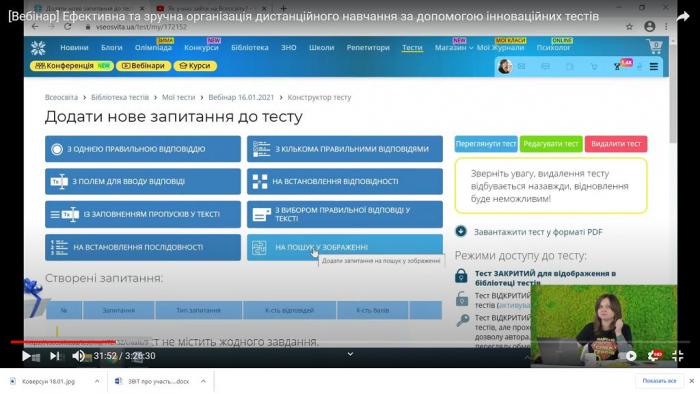Go to Бібліотека тестів breadcrumb
The height and width of the screenshot is (394, 700).
[x=120, y=97]
